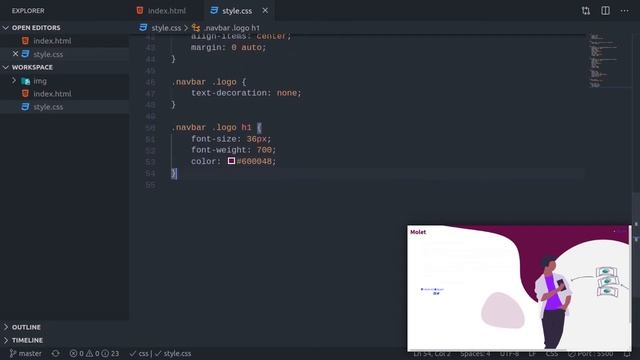Viewport: 640px width, 360px height.
Task: Expand the img folder chevron
Action: (x=14, y=80)
